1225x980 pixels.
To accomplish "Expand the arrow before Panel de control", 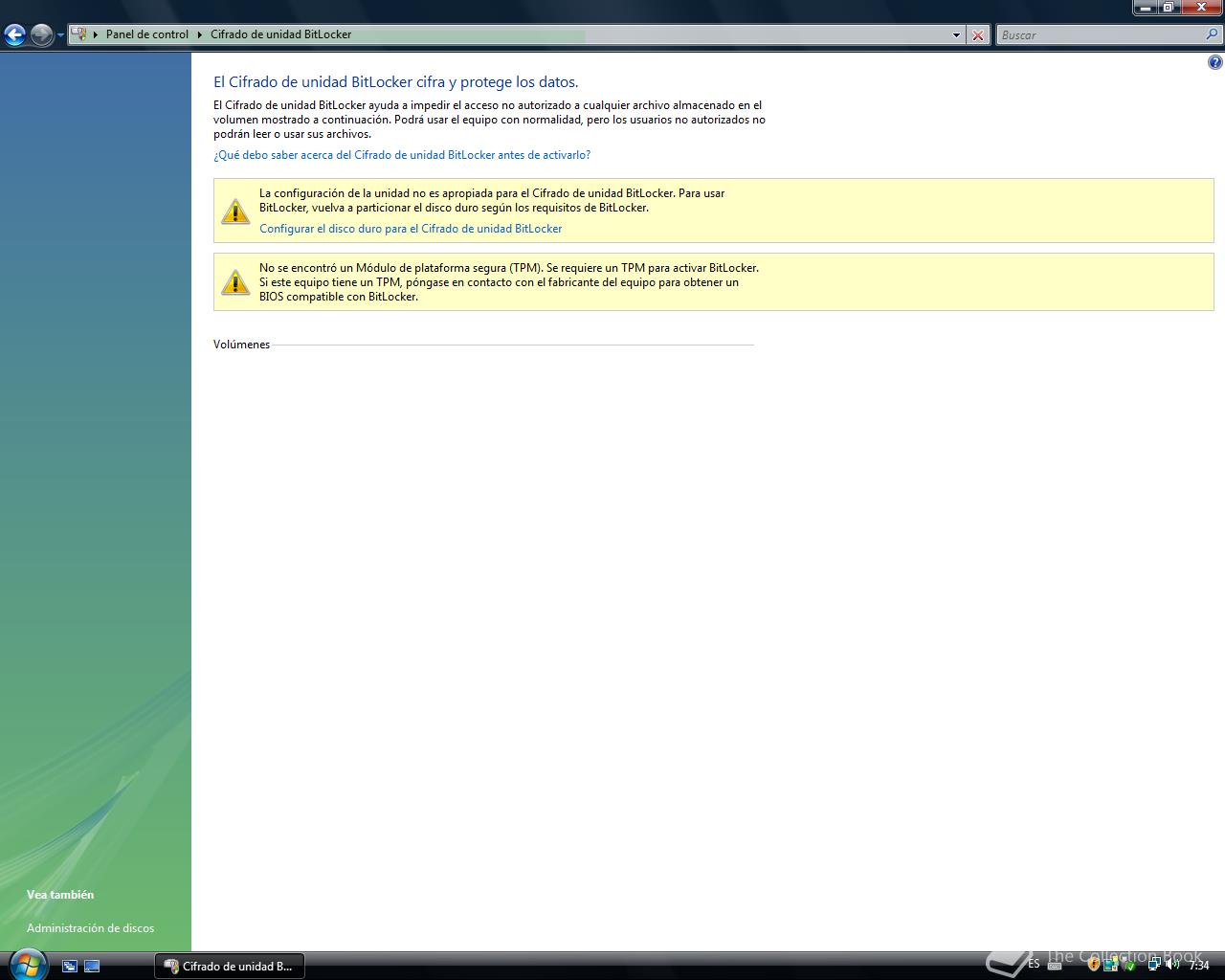I will [96, 34].
